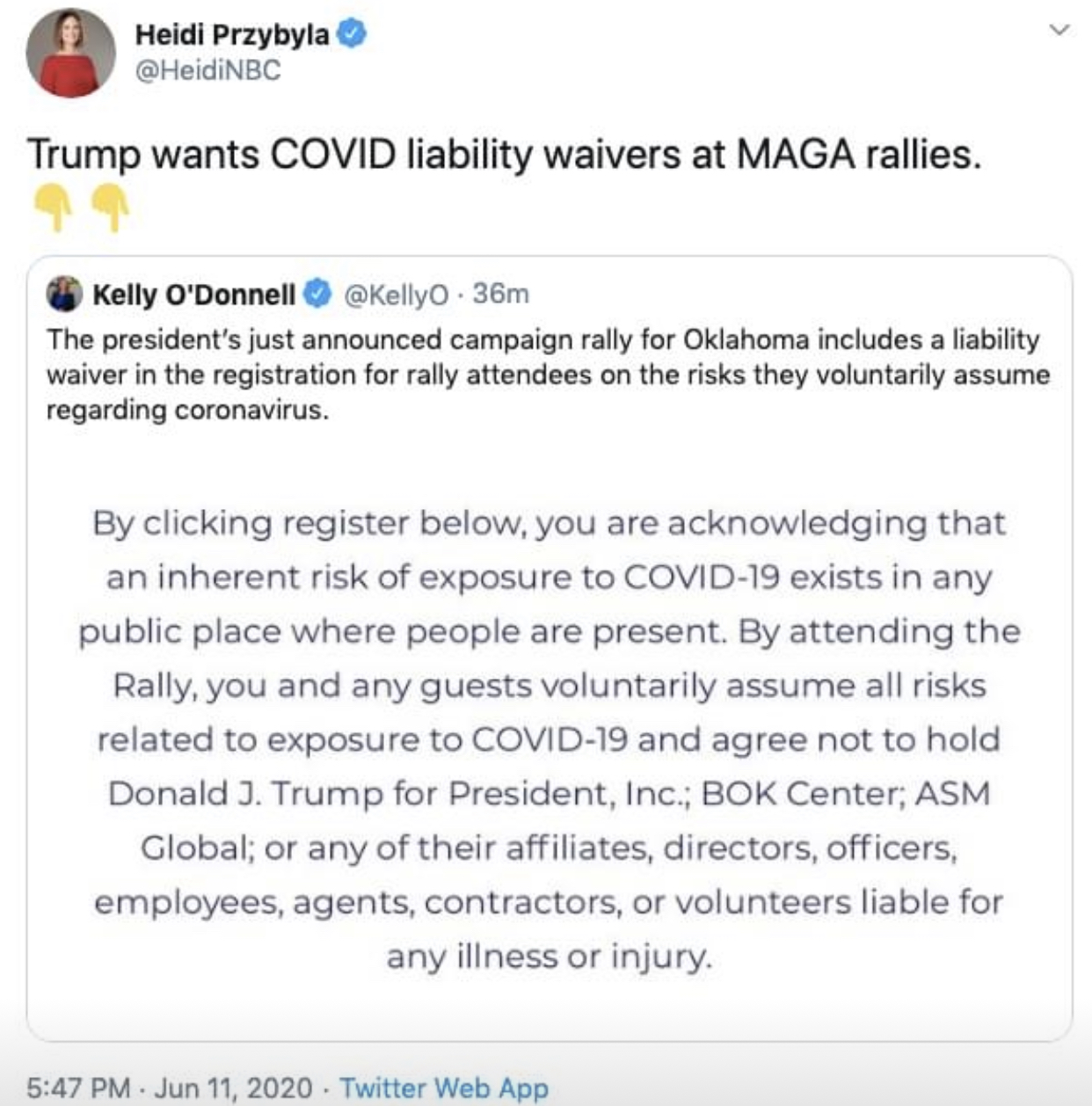
Task: Open the quoted tweet text about Oklahoma rally
Action: [x=547, y=375]
